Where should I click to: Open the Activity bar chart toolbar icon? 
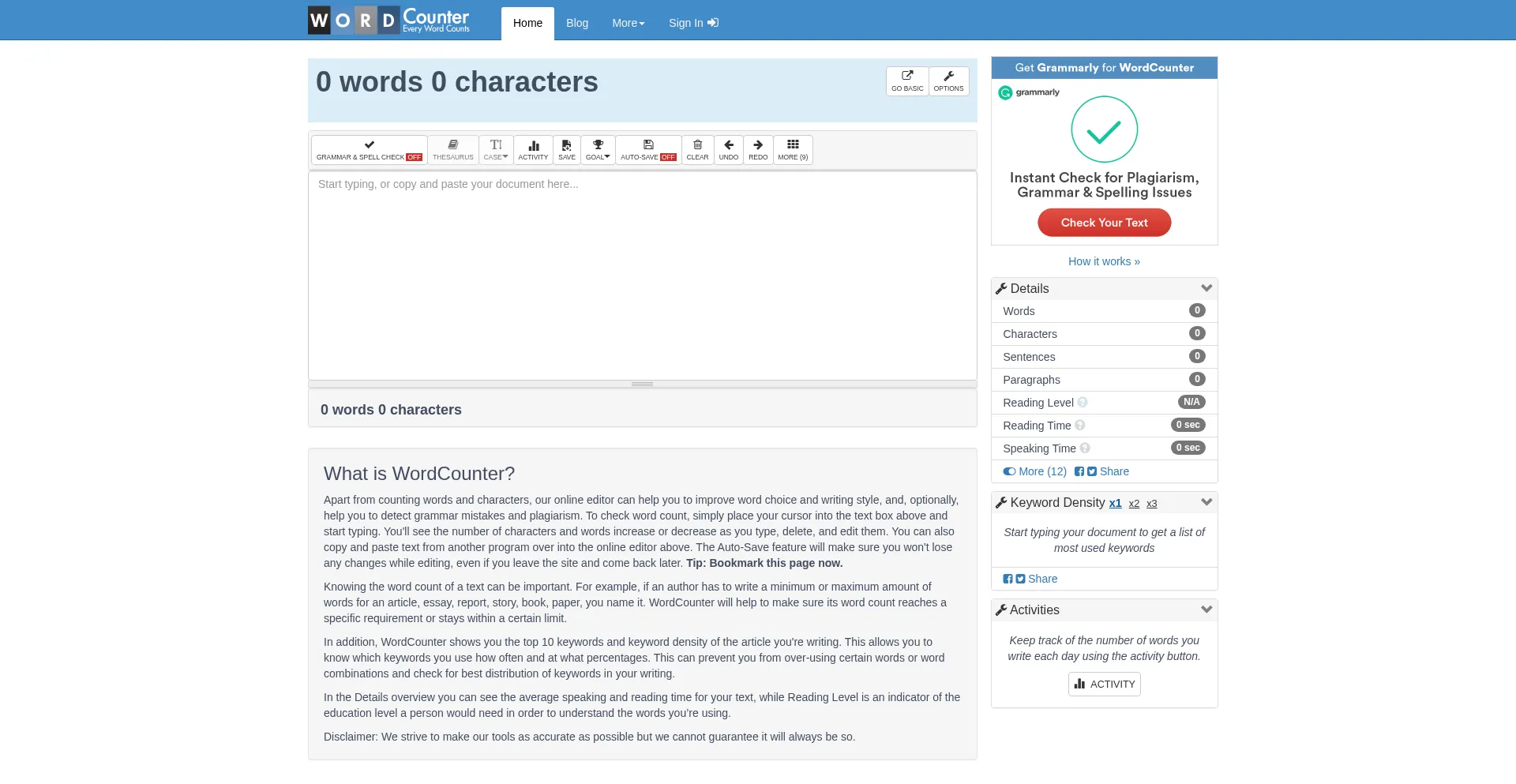pos(533,145)
